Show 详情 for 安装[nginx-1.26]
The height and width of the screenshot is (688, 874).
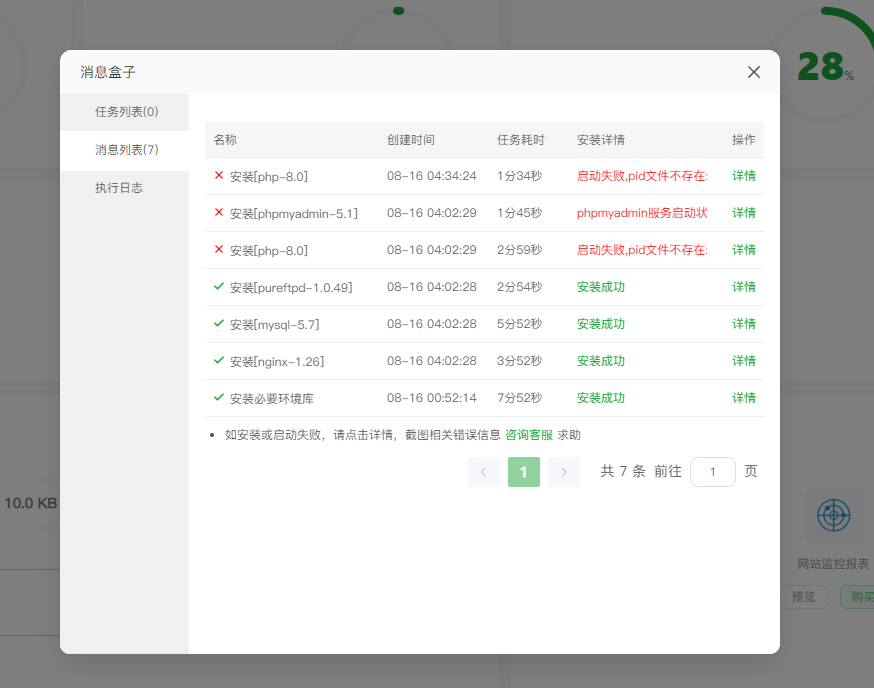point(744,361)
